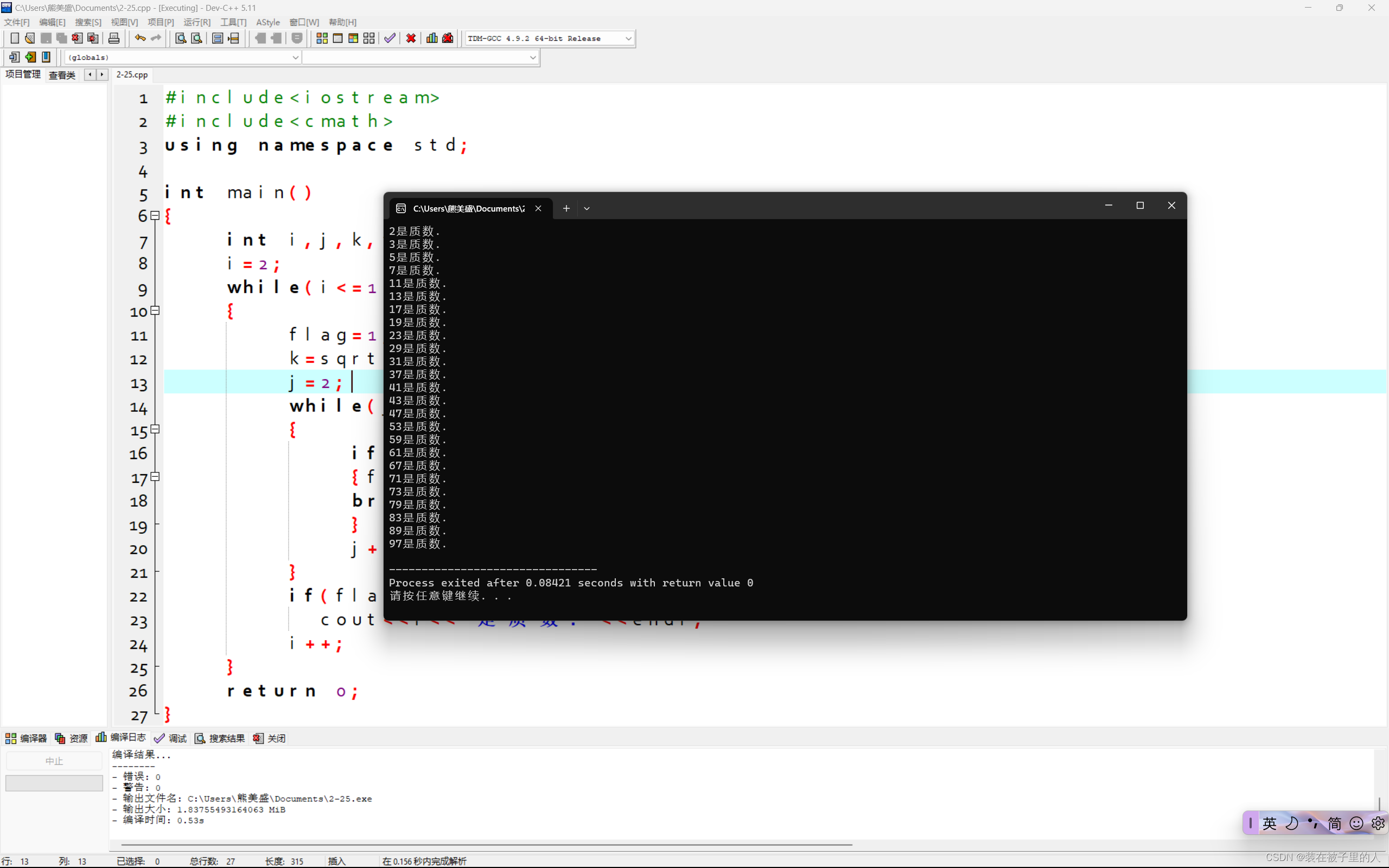This screenshot has width=1389, height=868.
Task: Click the Compile toolbar icon
Action: 321,39
